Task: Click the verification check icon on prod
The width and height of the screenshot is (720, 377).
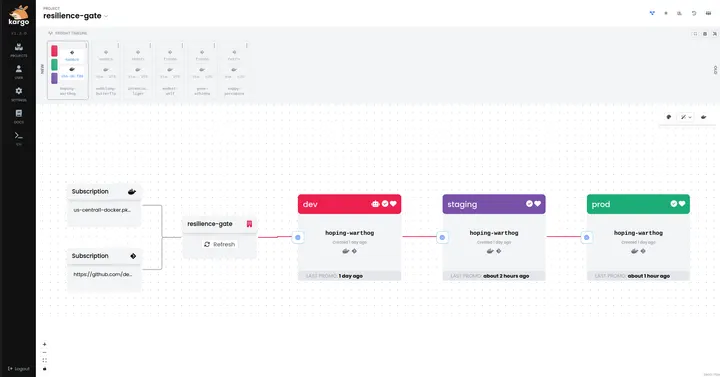Action: tap(674, 203)
